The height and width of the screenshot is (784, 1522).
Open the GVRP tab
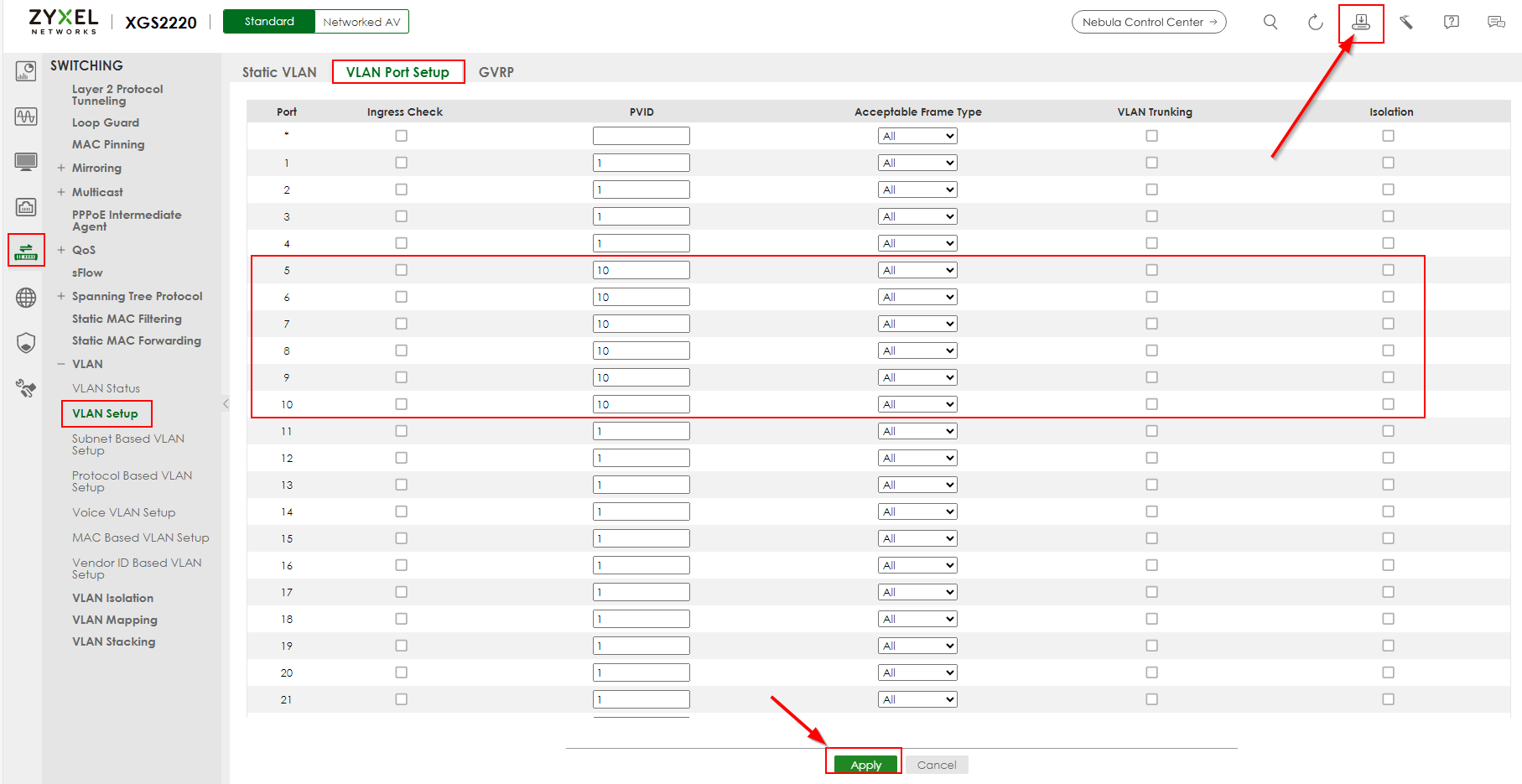point(495,71)
